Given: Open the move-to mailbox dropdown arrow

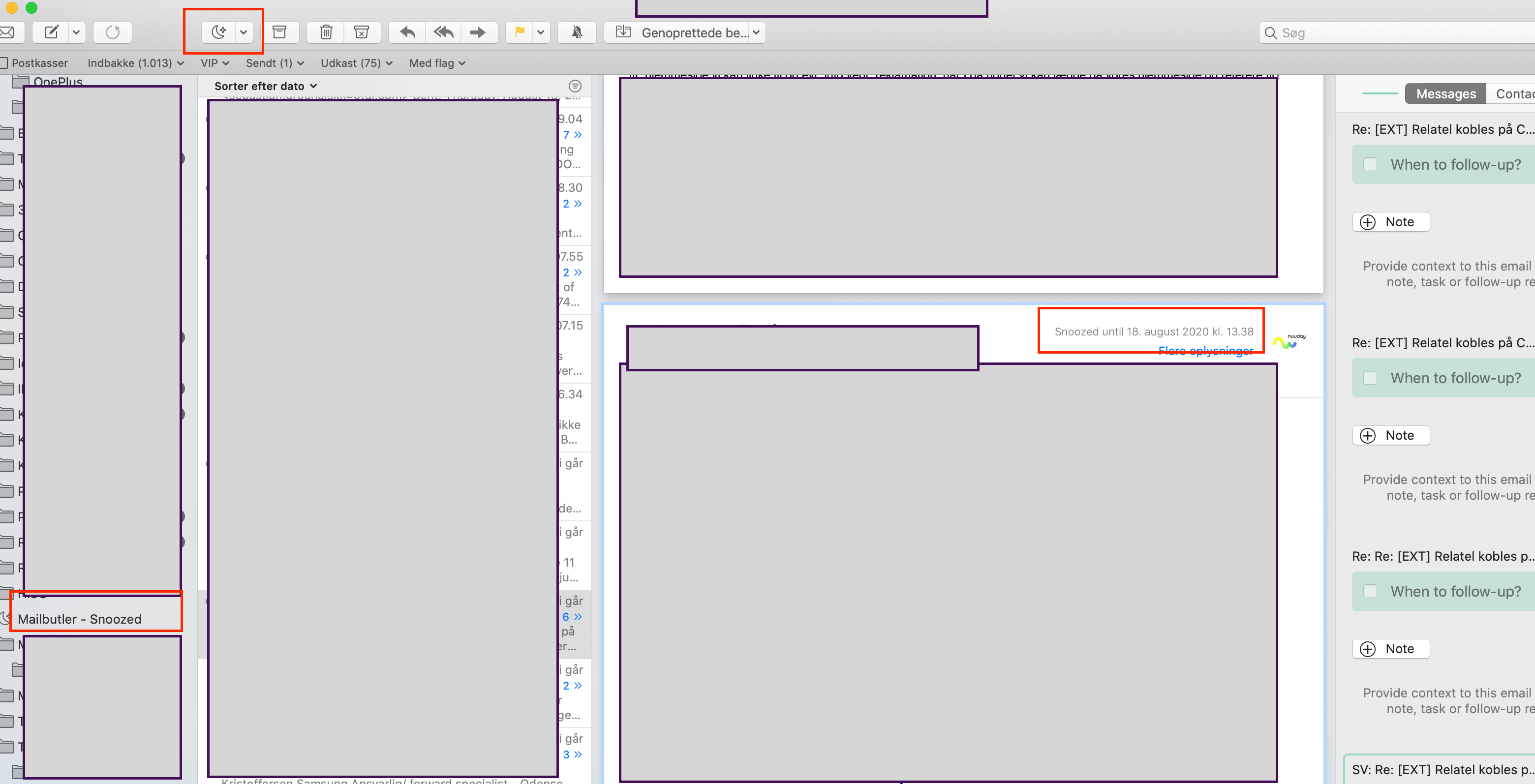Looking at the screenshot, I should 756,32.
